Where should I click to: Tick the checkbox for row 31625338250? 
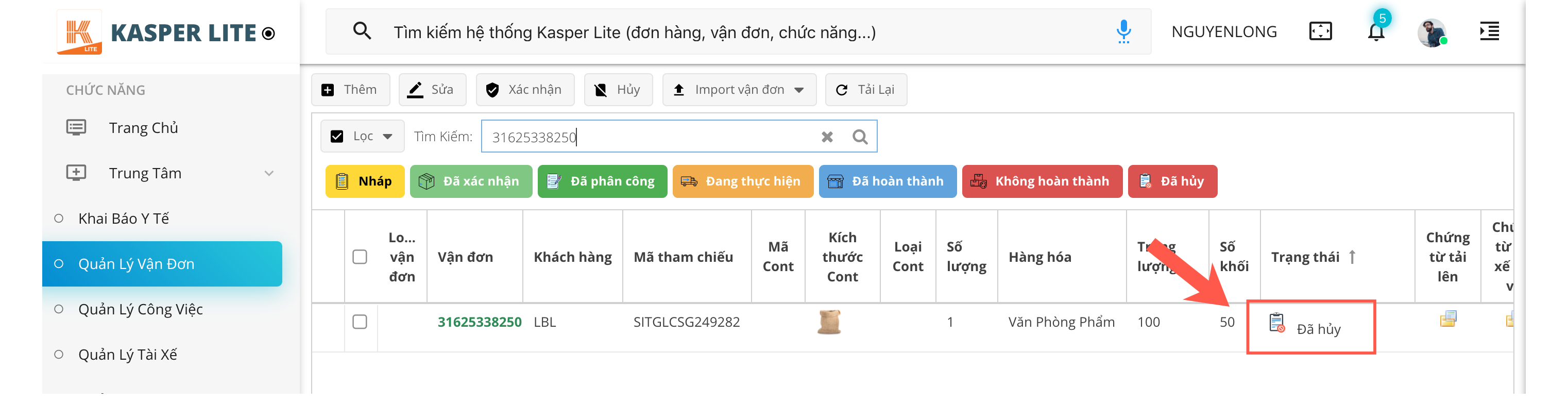[x=360, y=322]
